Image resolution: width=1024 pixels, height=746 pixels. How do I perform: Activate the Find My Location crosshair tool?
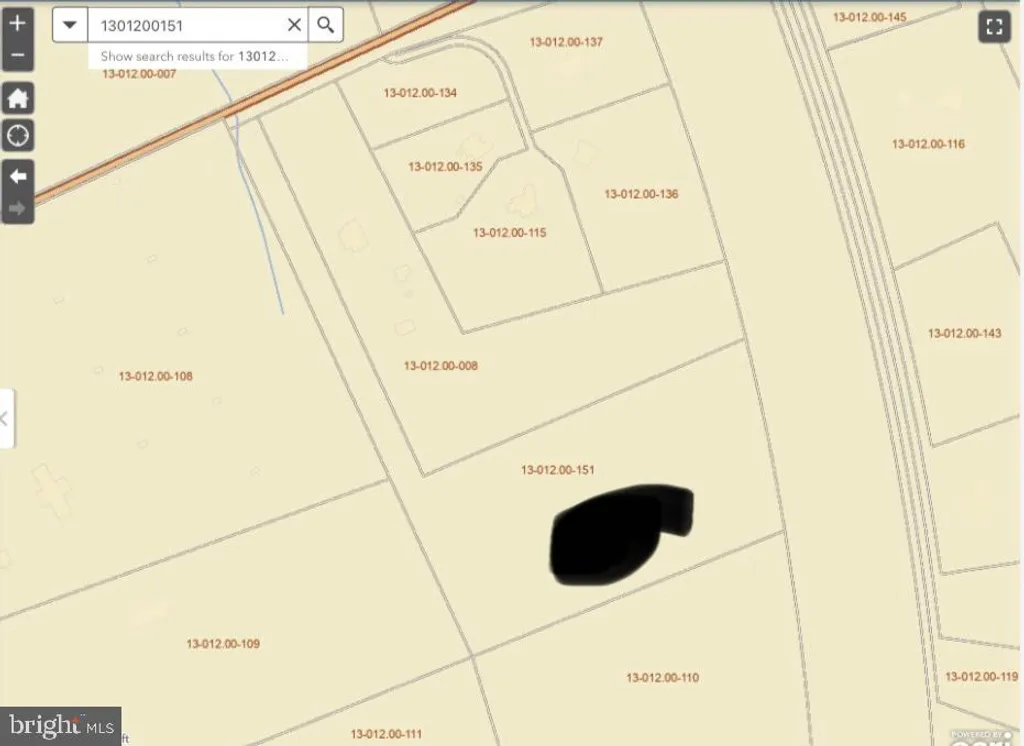tap(18, 135)
